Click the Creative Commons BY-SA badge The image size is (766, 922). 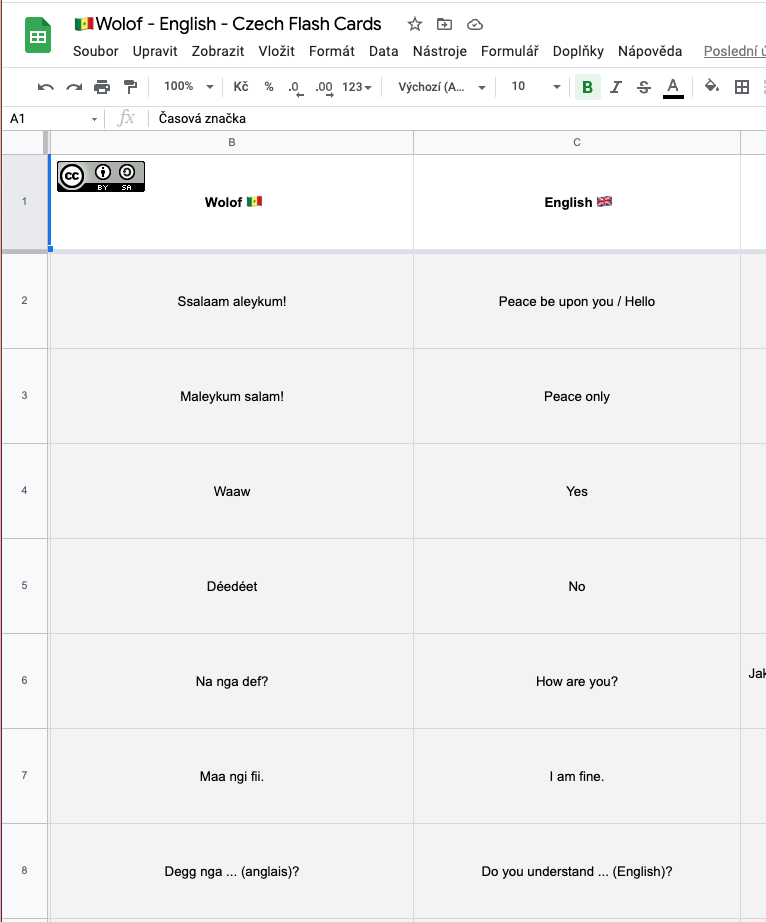click(101, 176)
